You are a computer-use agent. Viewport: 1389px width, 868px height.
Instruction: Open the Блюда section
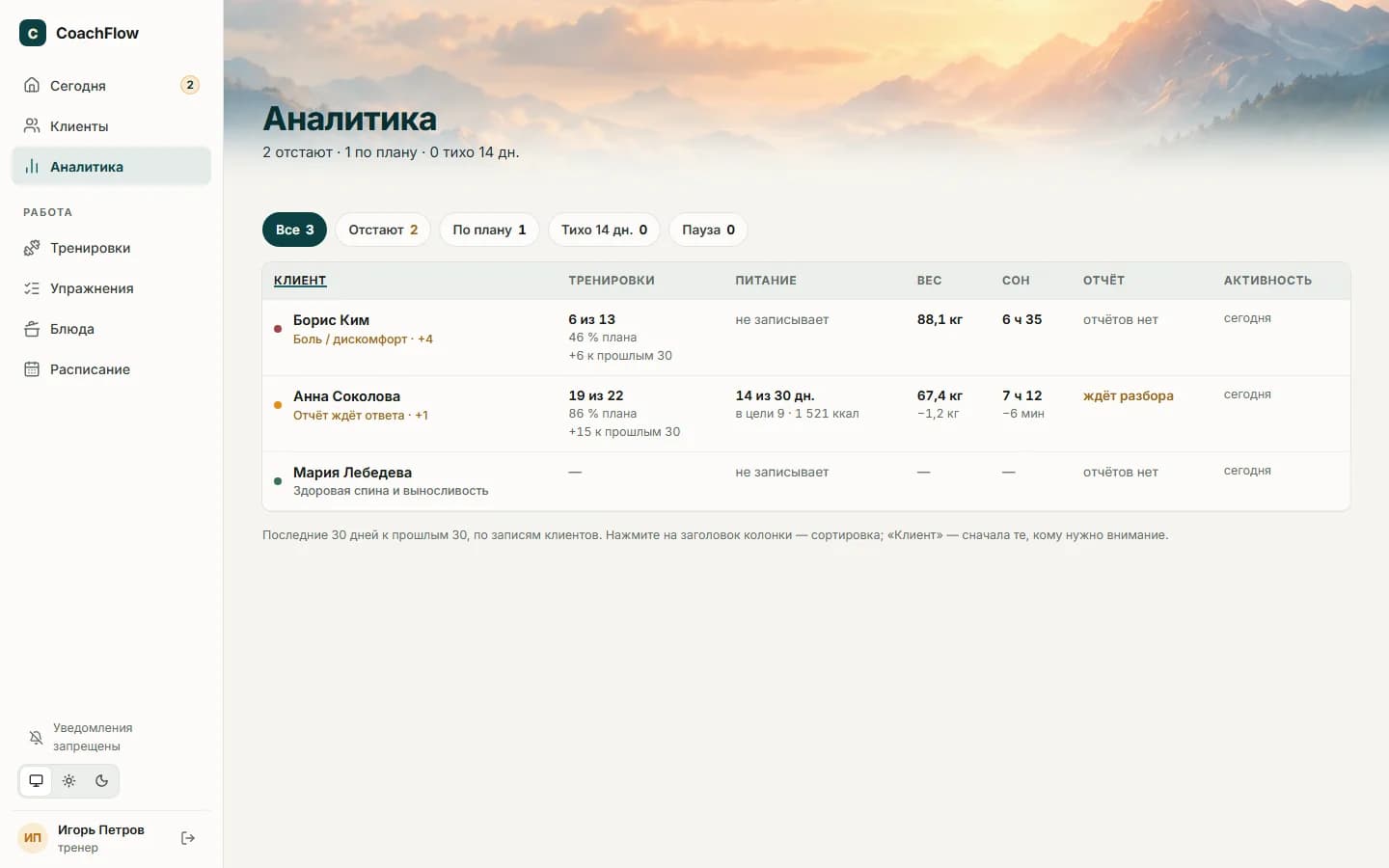tap(111, 329)
